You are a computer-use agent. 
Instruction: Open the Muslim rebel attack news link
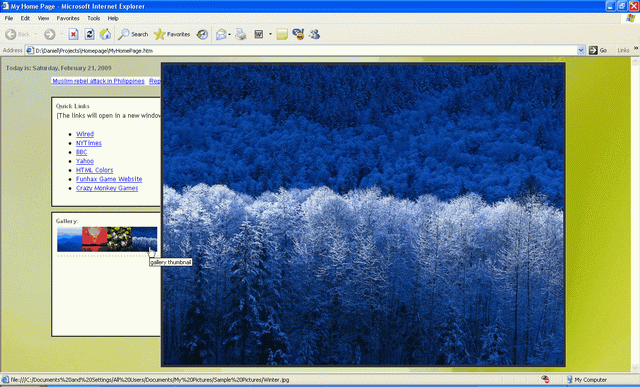[98, 81]
